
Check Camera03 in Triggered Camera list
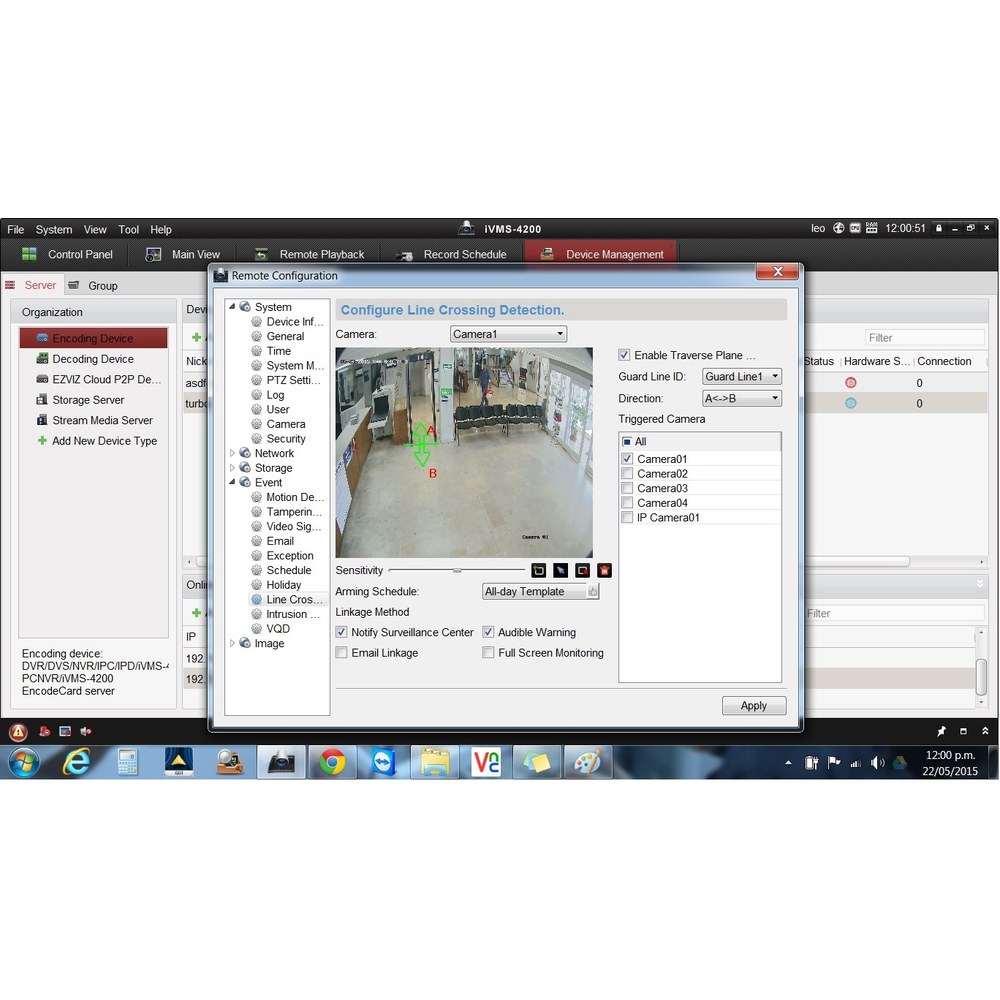click(x=627, y=488)
